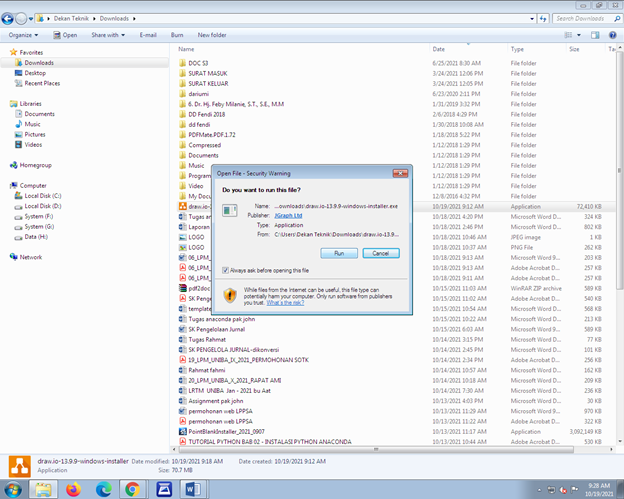Select the DD Fendi 2018 folder

207,114
